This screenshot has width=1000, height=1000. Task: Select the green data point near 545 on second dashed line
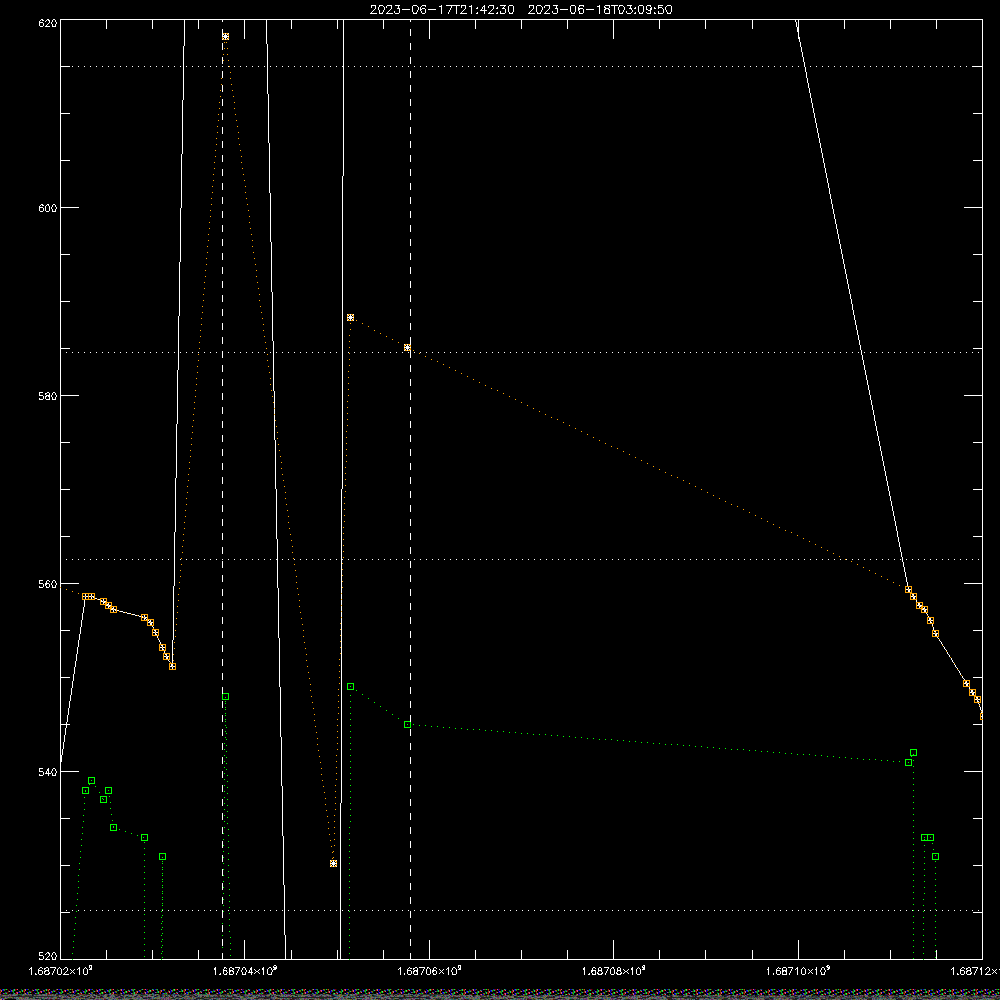coord(407,724)
